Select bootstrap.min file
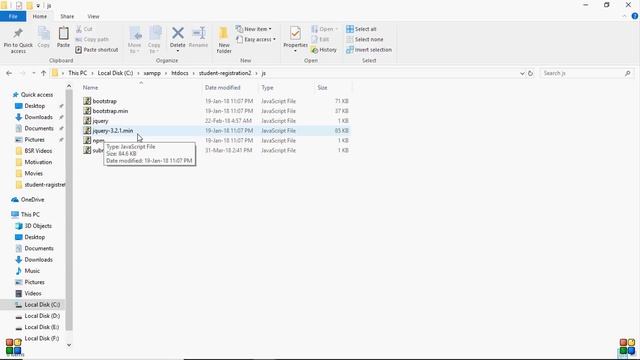640x360 pixels. click(x=110, y=111)
